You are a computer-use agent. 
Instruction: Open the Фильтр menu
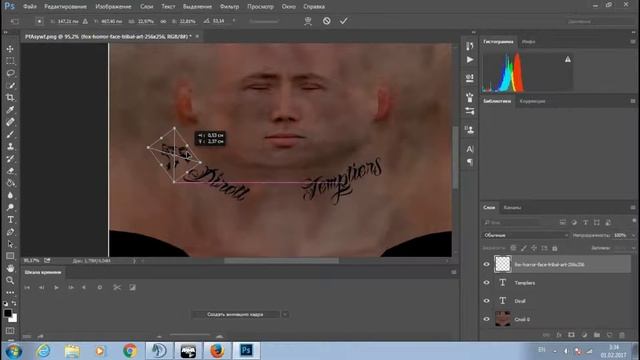pos(229,7)
